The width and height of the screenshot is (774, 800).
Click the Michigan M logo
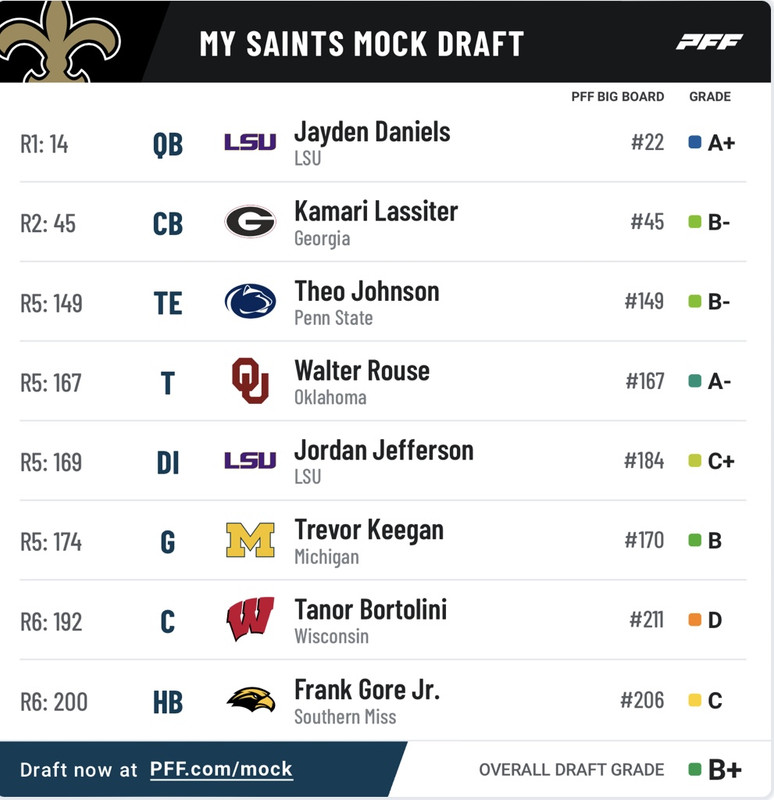tap(250, 540)
